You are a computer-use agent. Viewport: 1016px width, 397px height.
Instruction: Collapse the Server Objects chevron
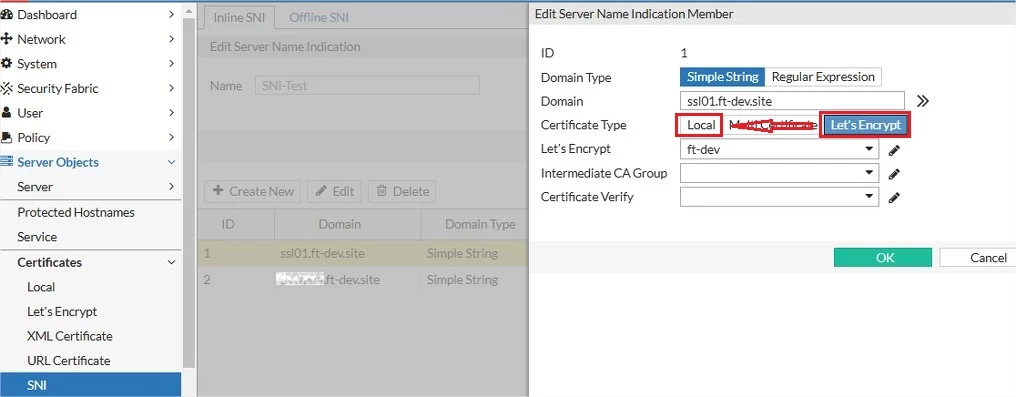click(x=171, y=162)
